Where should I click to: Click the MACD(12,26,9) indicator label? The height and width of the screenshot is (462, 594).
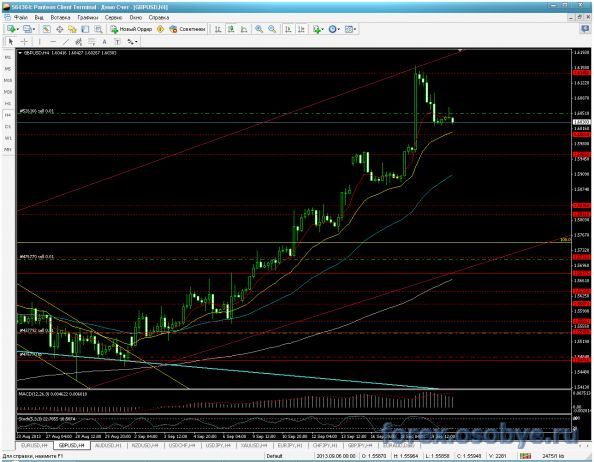click(53, 394)
